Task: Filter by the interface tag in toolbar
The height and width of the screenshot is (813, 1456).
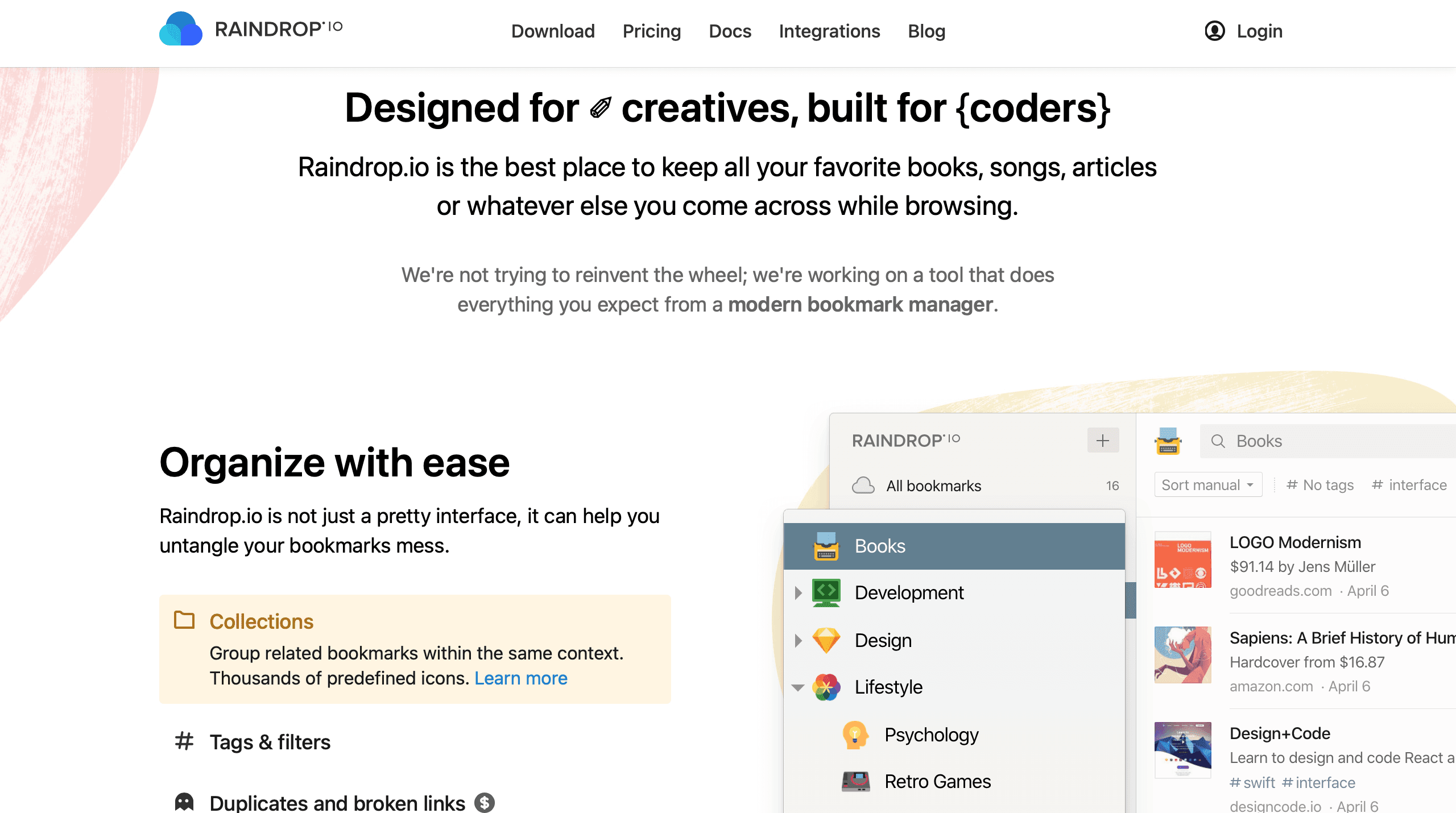Action: point(1409,485)
